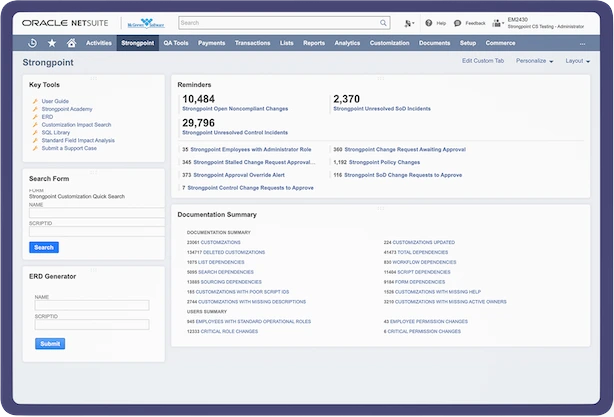Click the user profile avatar icon

[498, 22]
